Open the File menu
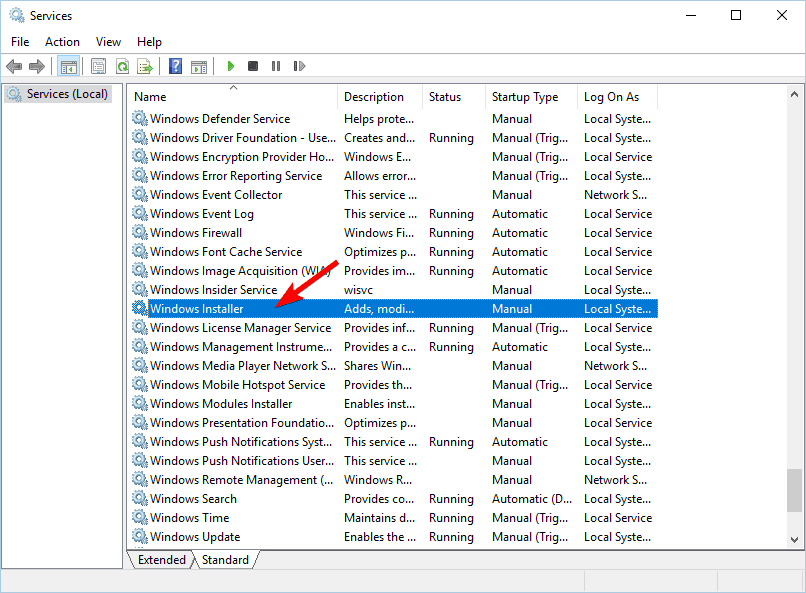Image resolution: width=806 pixels, height=593 pixels. point(20,42)
